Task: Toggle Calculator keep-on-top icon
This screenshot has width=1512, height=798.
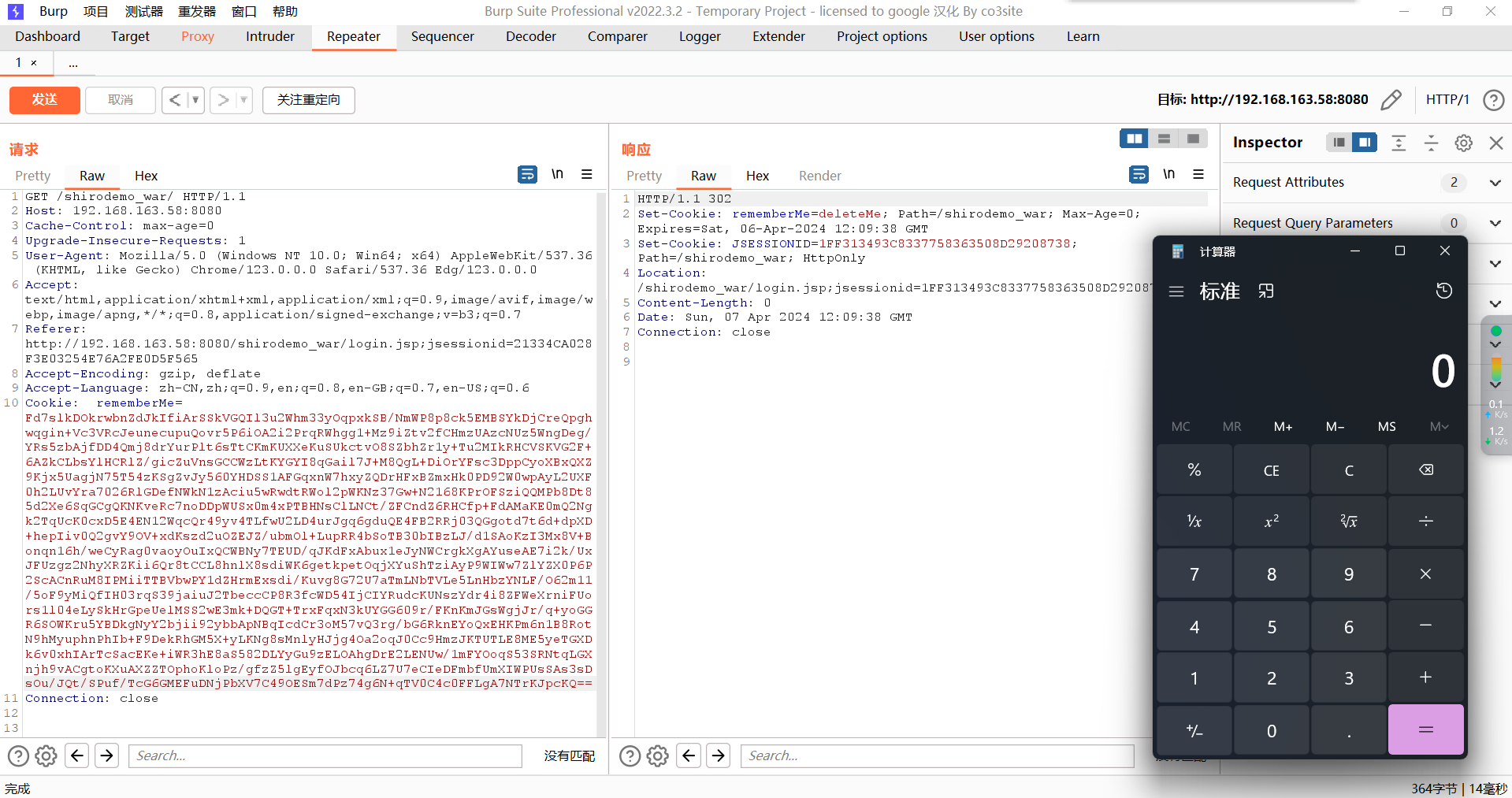Action: point(1266,291)
